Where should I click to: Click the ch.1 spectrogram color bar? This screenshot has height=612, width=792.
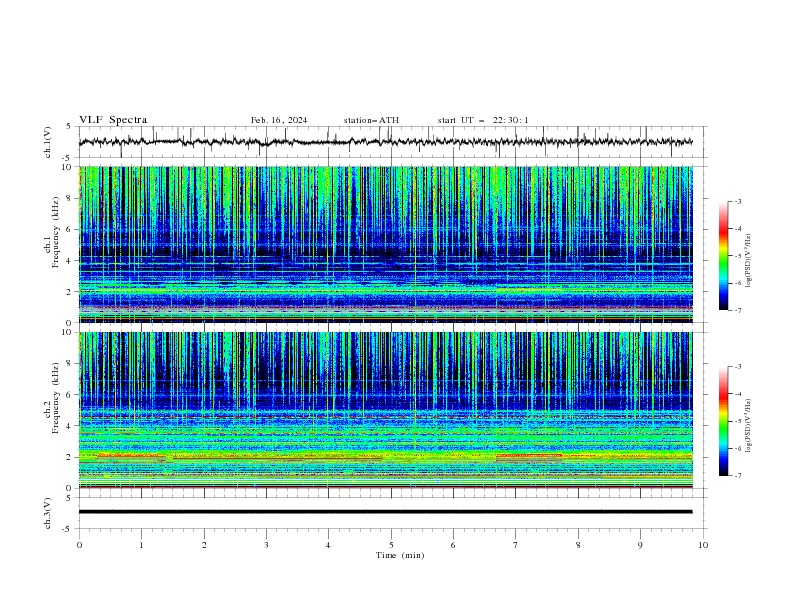[x=723, y=255]
